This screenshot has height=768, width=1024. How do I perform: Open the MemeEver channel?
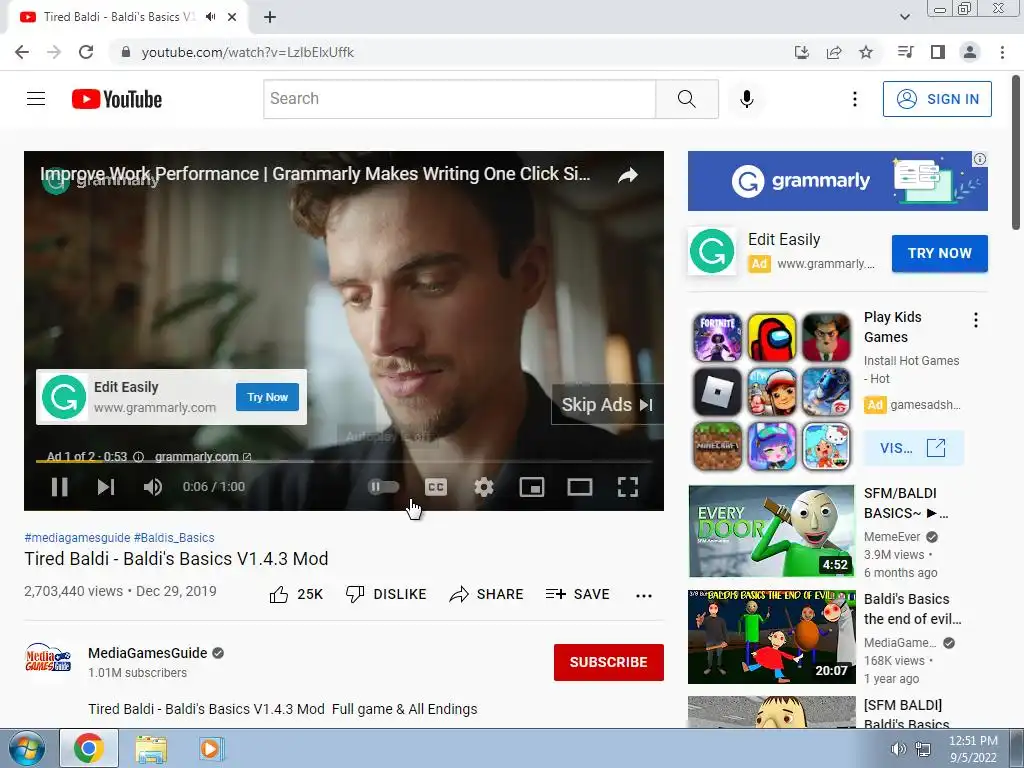(892, 537)
